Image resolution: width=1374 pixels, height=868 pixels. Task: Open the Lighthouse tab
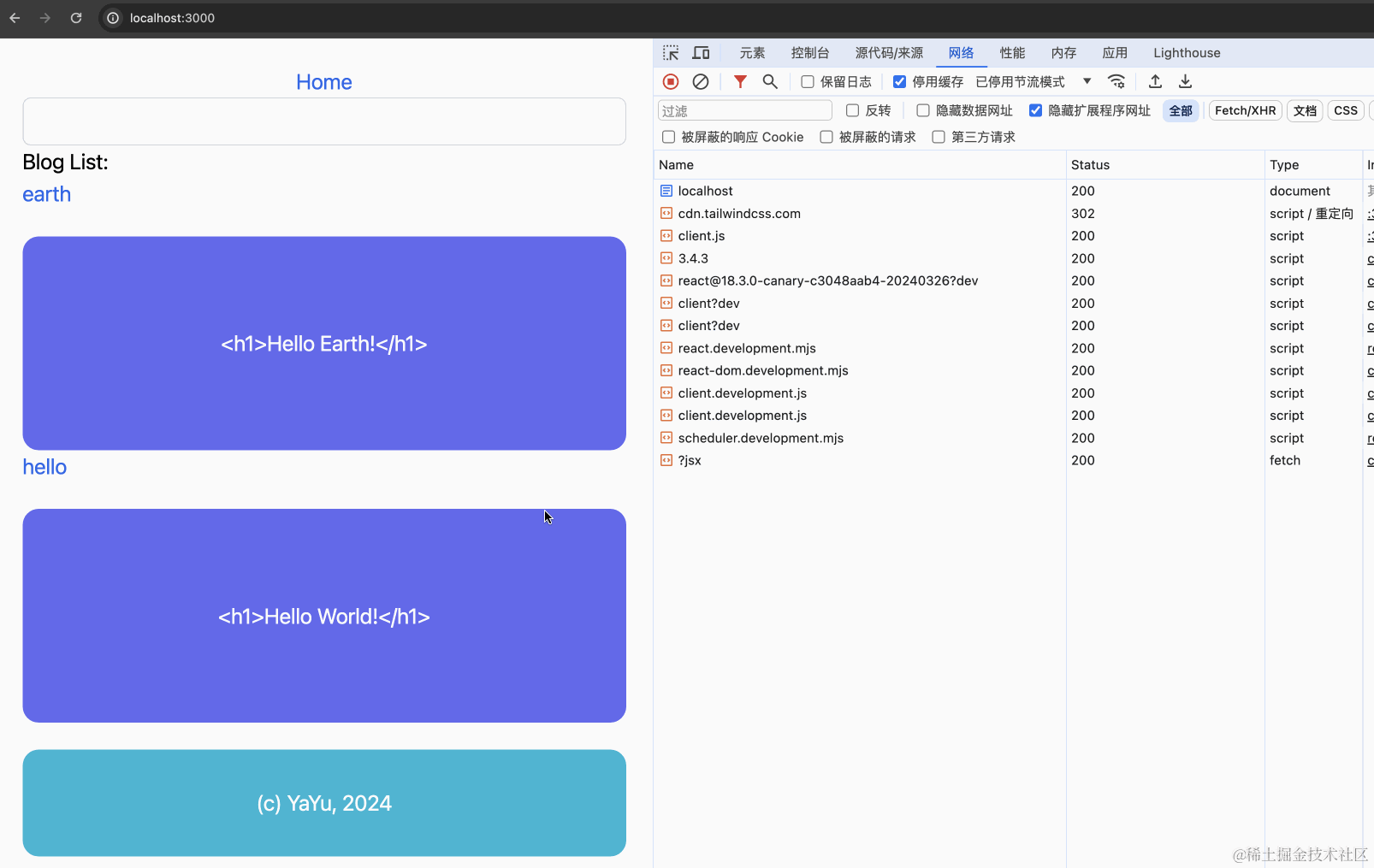coord(1187,52)
